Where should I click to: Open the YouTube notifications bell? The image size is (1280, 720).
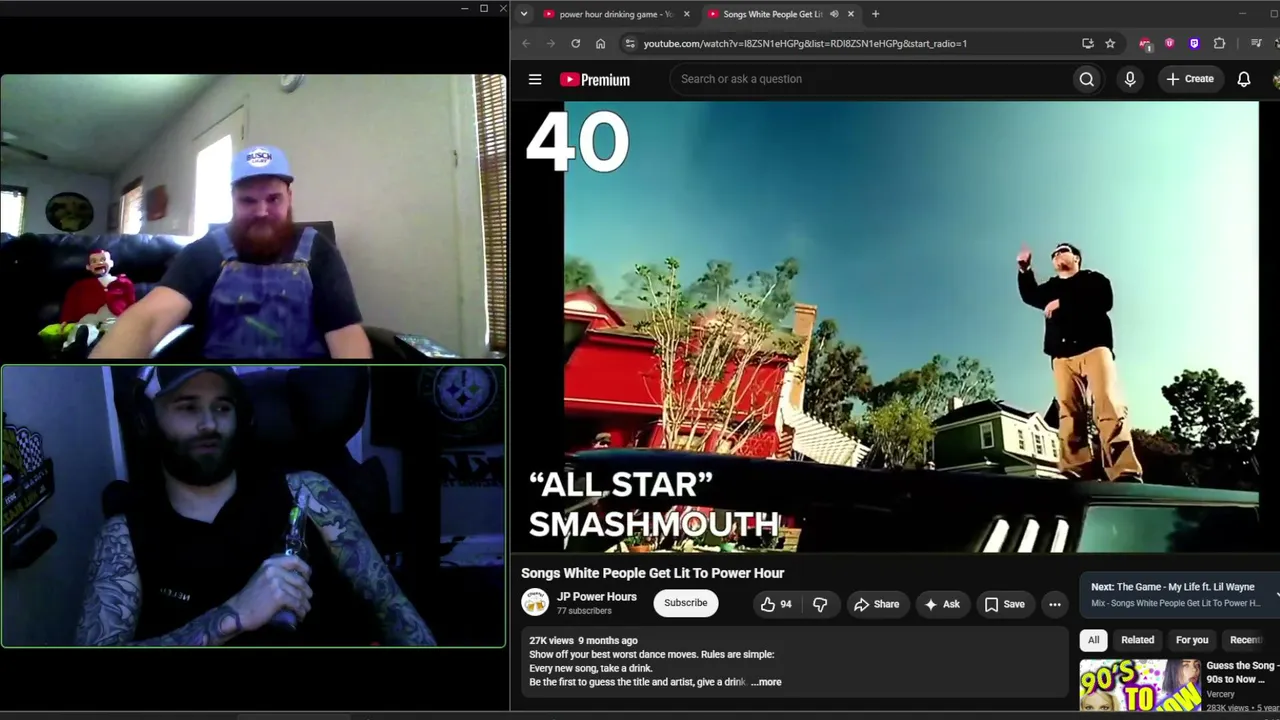coord(1244,79)
